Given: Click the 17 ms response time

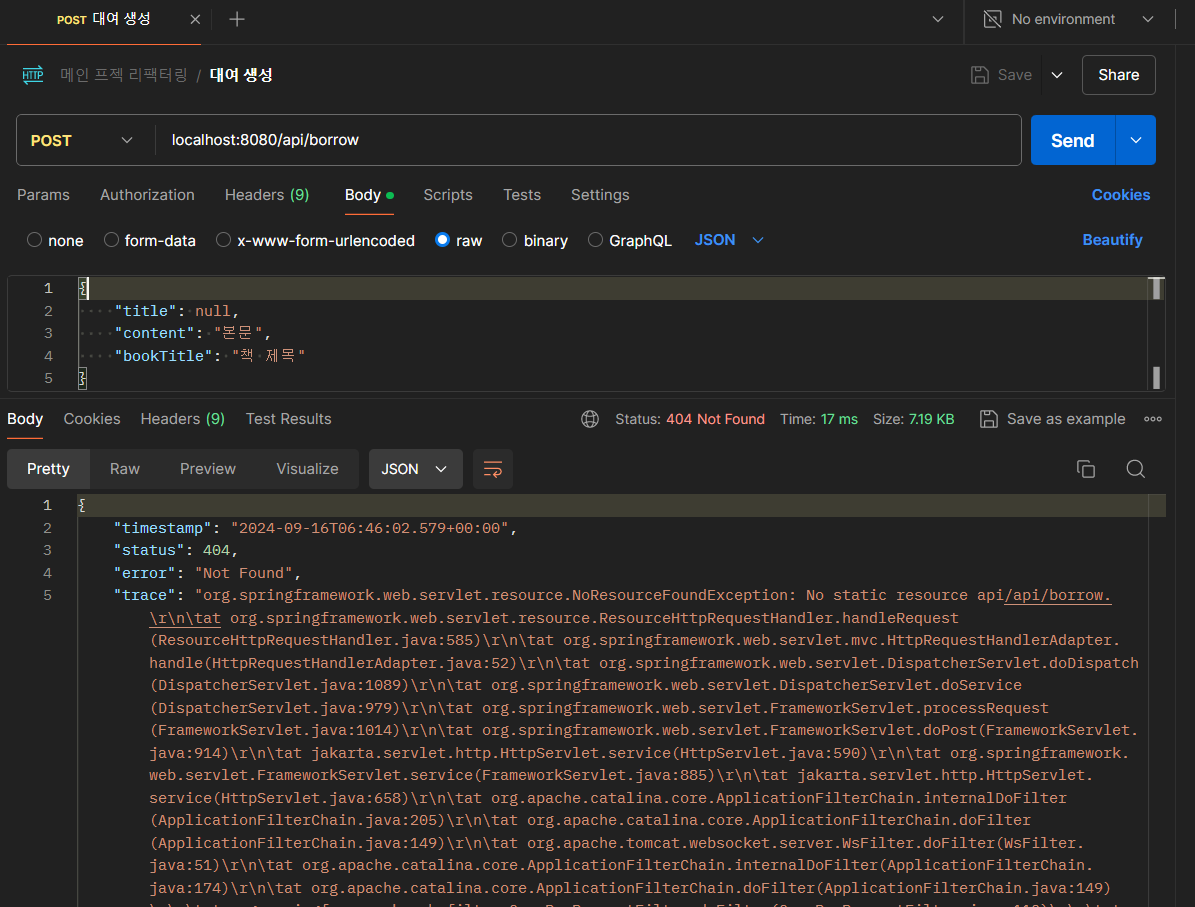Looking at the screenshot, I should [839, 419].
